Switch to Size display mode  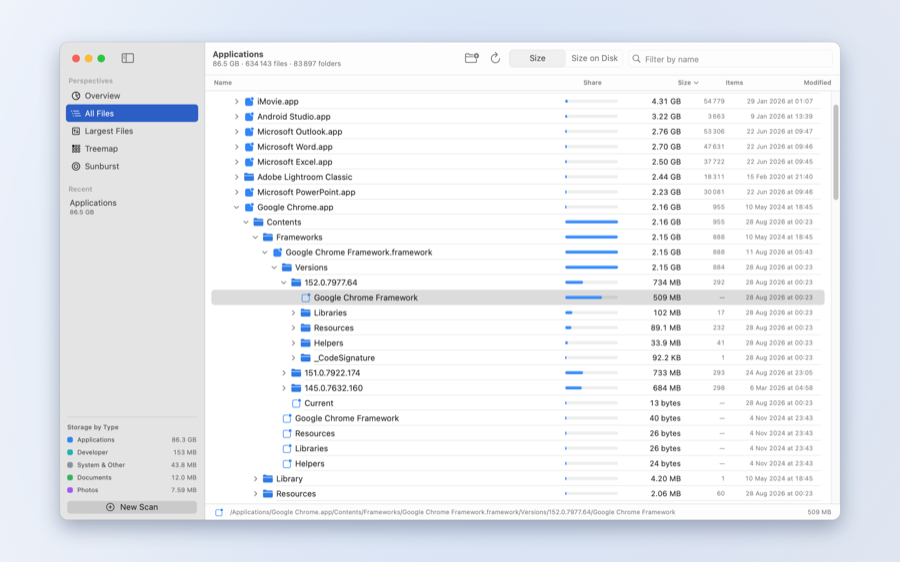pos(537,58)
